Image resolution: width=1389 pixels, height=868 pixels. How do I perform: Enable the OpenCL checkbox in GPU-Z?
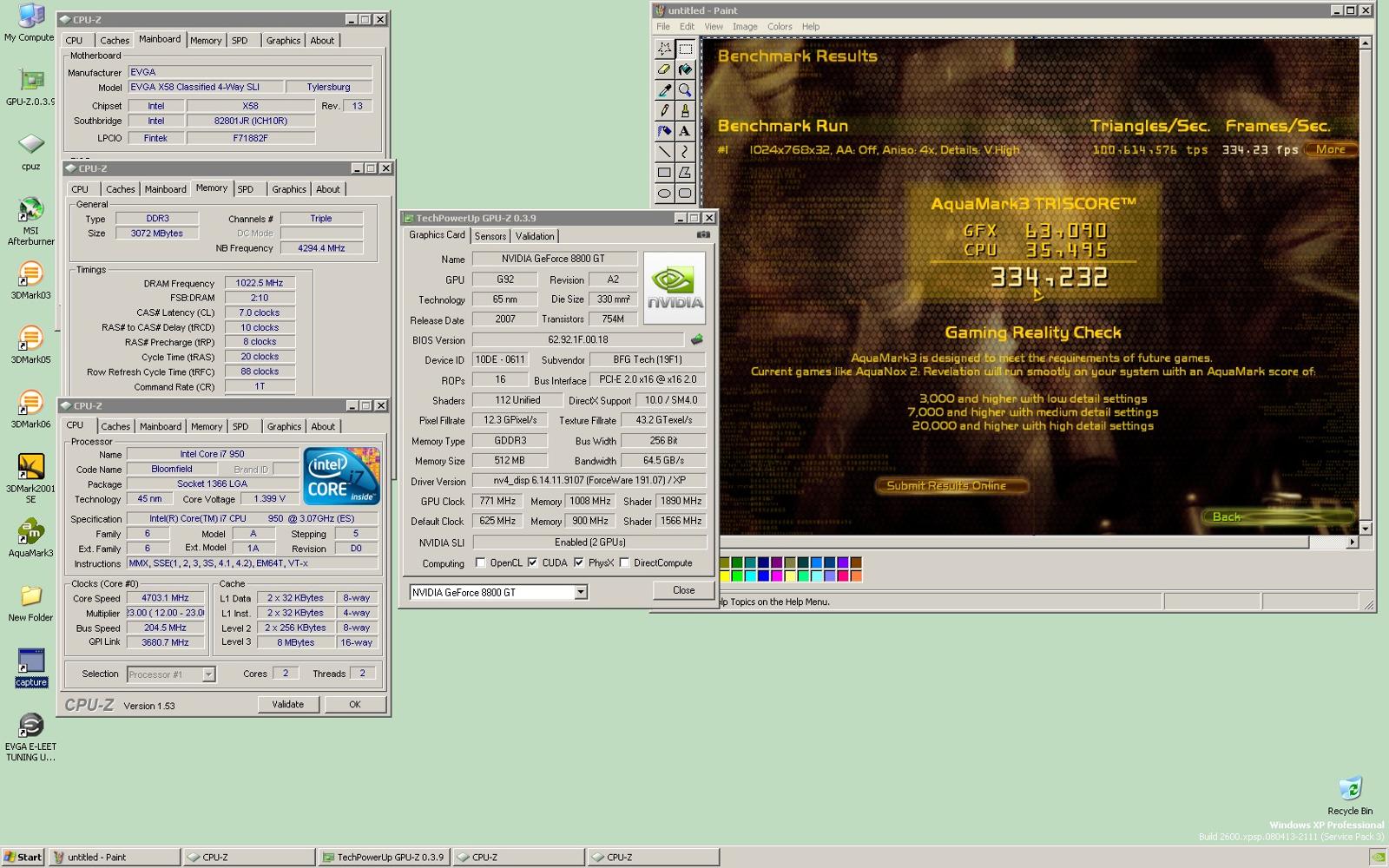[x=481, y=563]
